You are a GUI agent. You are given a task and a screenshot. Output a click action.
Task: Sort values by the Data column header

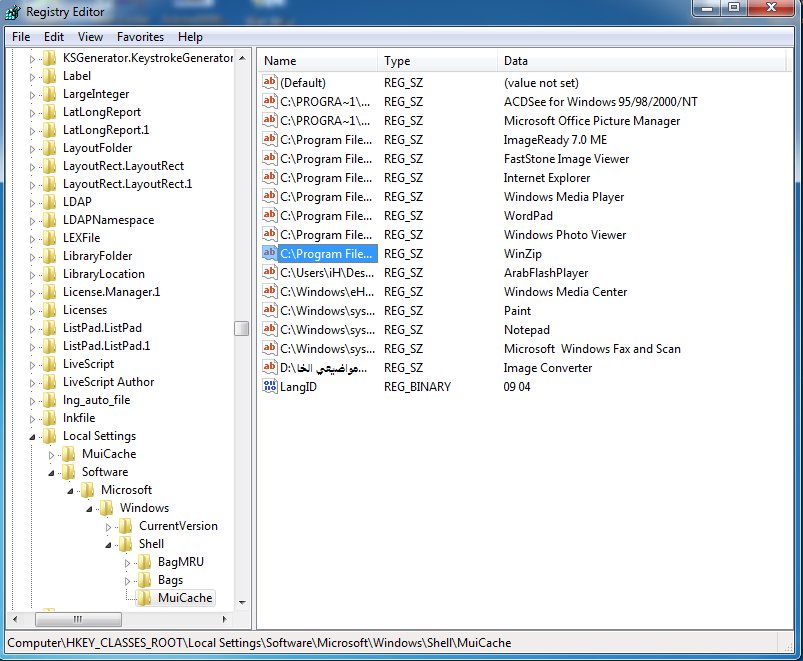(x=641, y=60)
